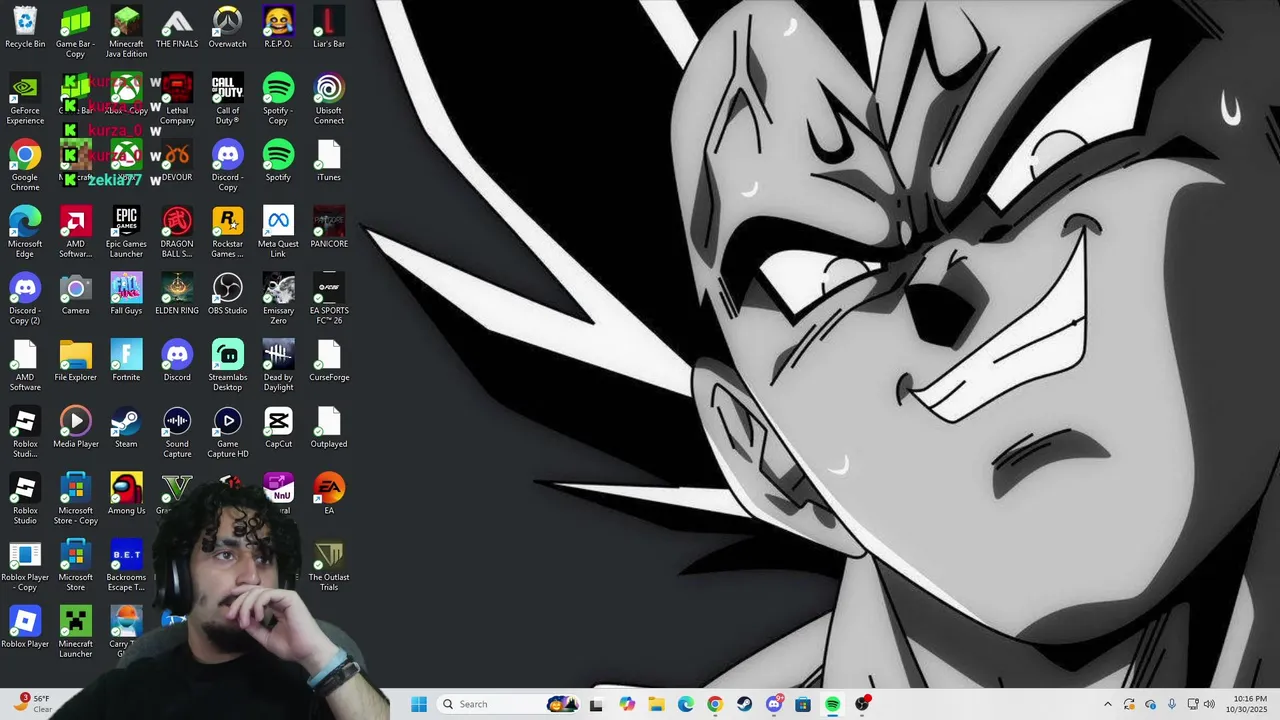Open the EA app desktop icon
The height and width of the screenshot is (720, 1280).
(x=329, y=494)
